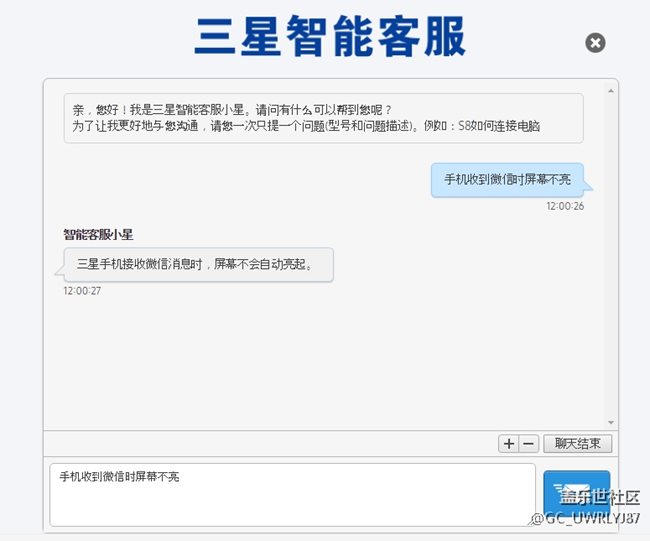
Task: Click the timestamp 12:00:27
Action: click(x=82, y=291)
